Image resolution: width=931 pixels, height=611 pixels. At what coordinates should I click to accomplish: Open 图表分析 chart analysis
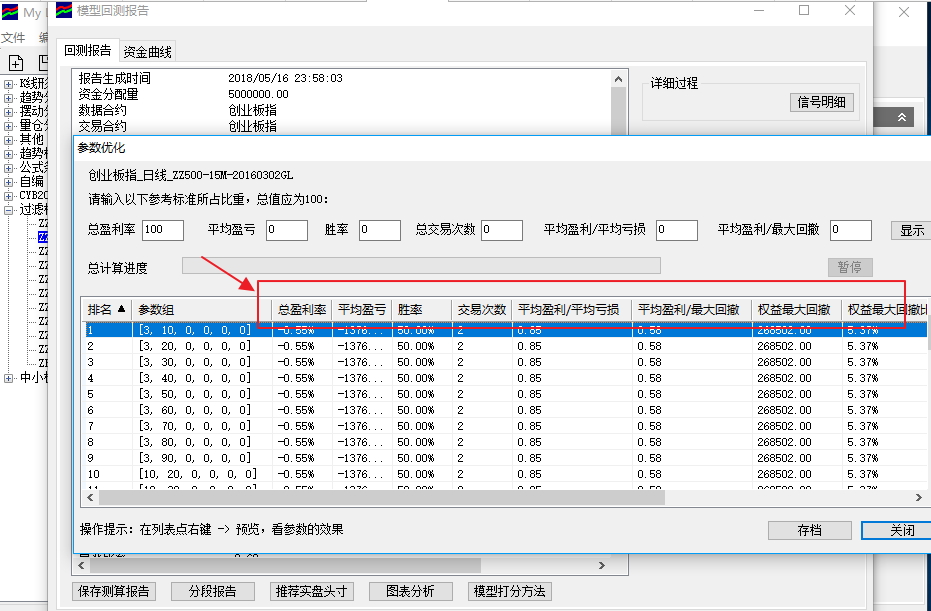[411, 591]
